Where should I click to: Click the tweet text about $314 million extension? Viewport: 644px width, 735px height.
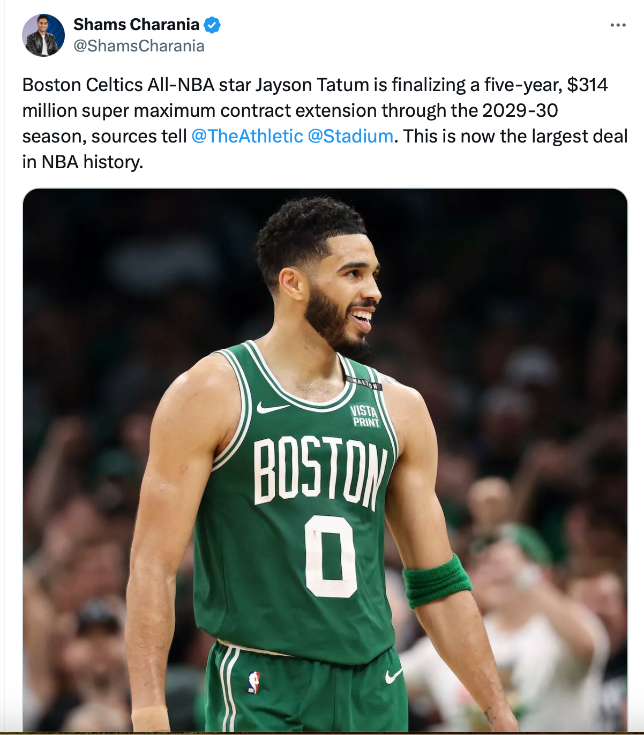pos(325,123)
